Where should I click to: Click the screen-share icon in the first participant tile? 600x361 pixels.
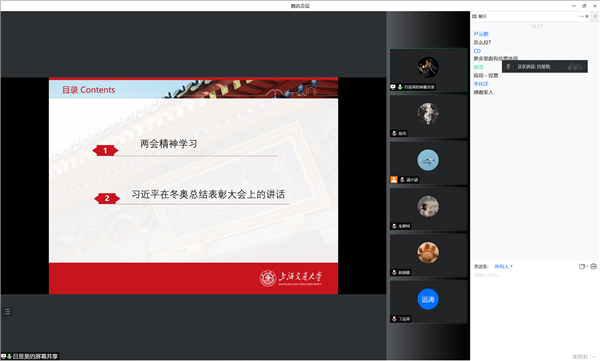pos(393,87)
